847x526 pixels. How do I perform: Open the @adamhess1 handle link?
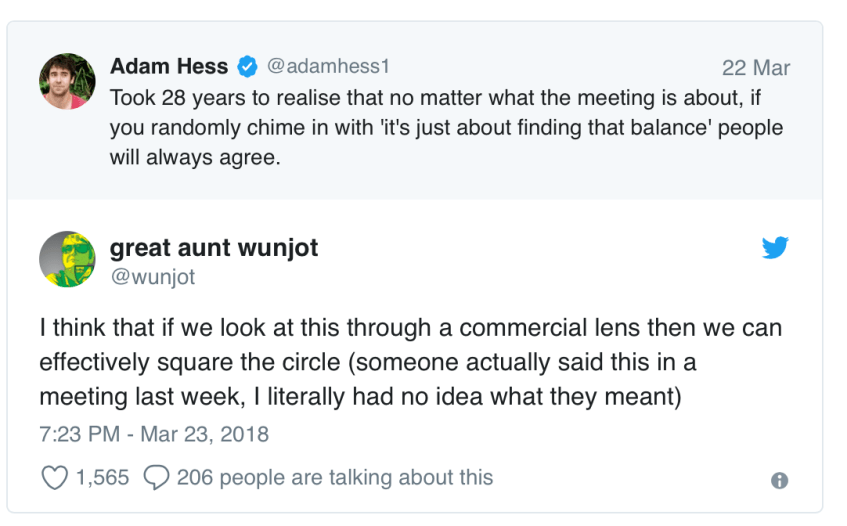tap(326, 67)
